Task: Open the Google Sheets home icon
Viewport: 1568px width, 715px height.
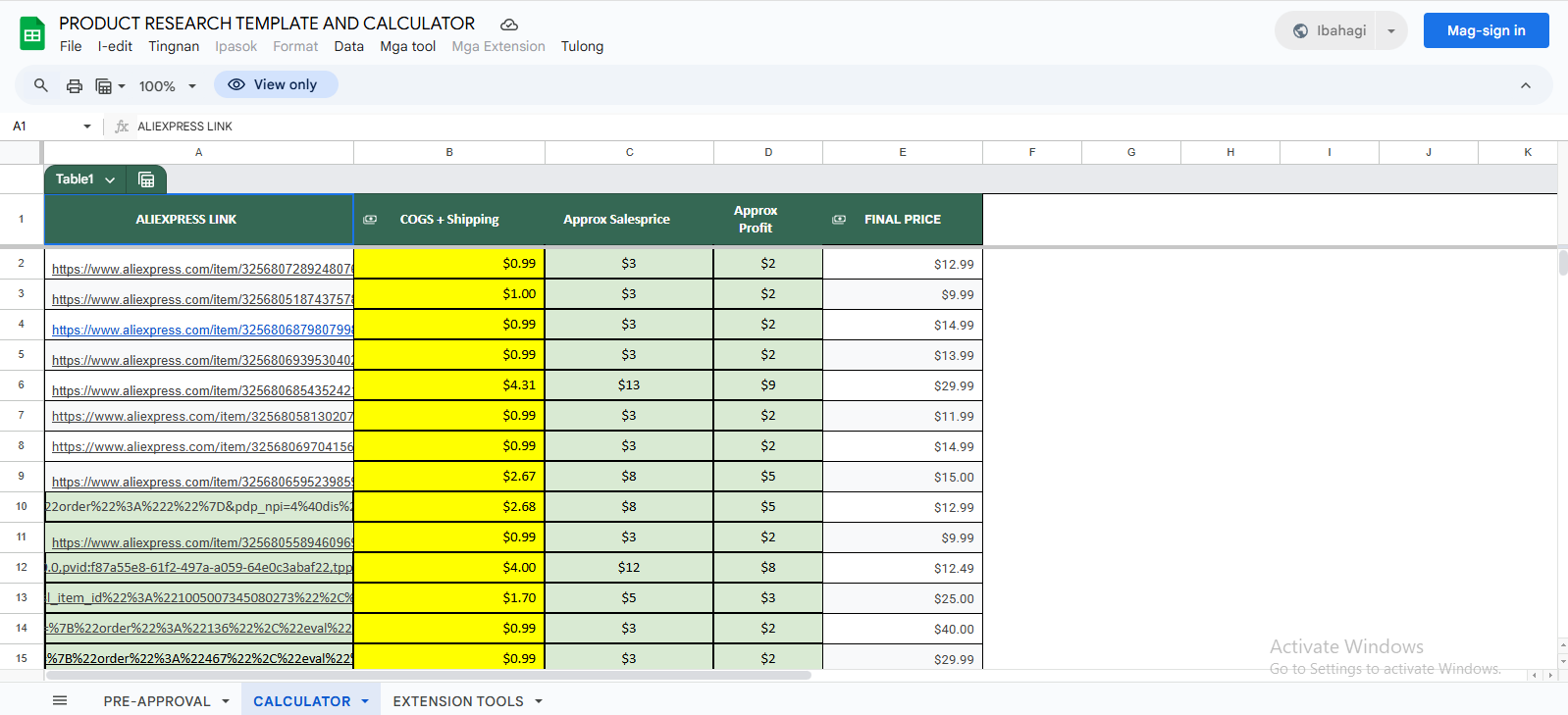Action: pos(32,34)
